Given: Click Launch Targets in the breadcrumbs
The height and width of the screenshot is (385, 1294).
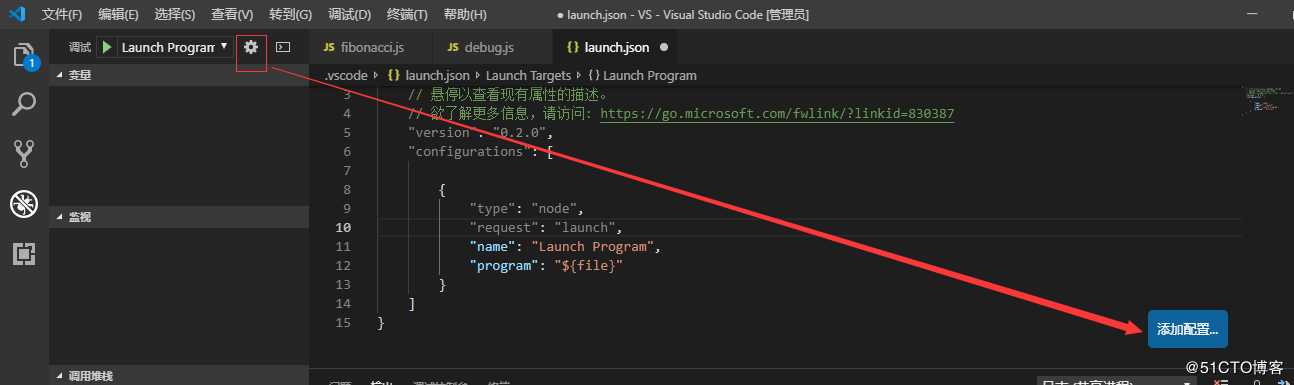Looking at the screenshot, I should pyautogui.click(x=529, y=75).
